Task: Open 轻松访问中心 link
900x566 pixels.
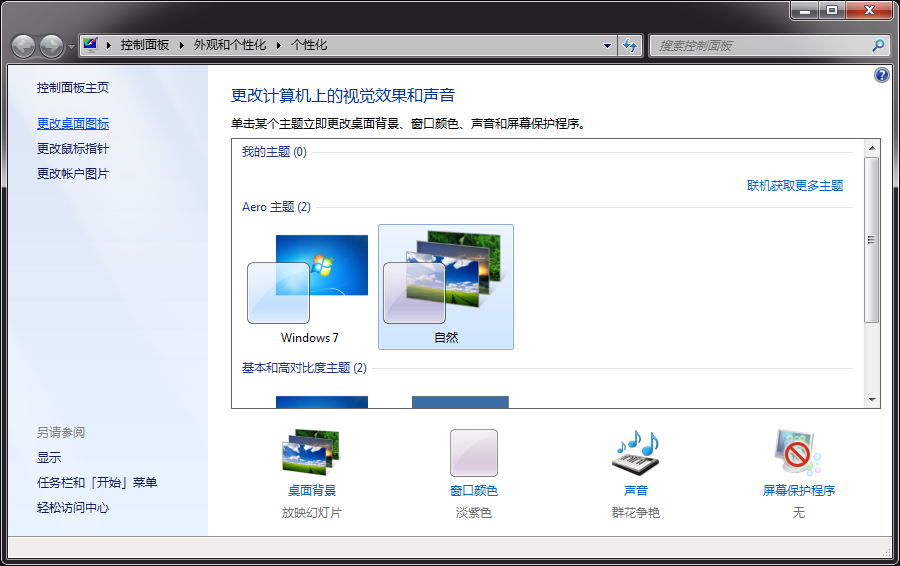Action: click(x=73, y=507)
